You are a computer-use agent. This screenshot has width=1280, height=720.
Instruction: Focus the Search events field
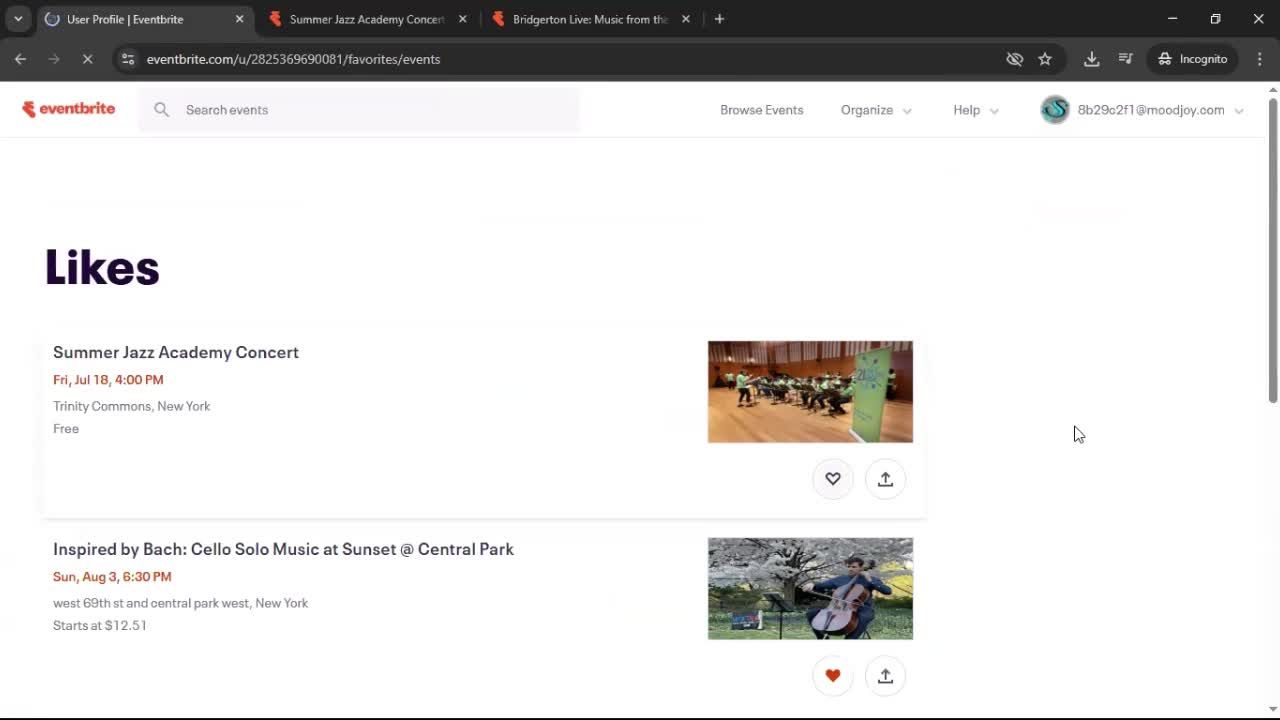pos(360,110)
